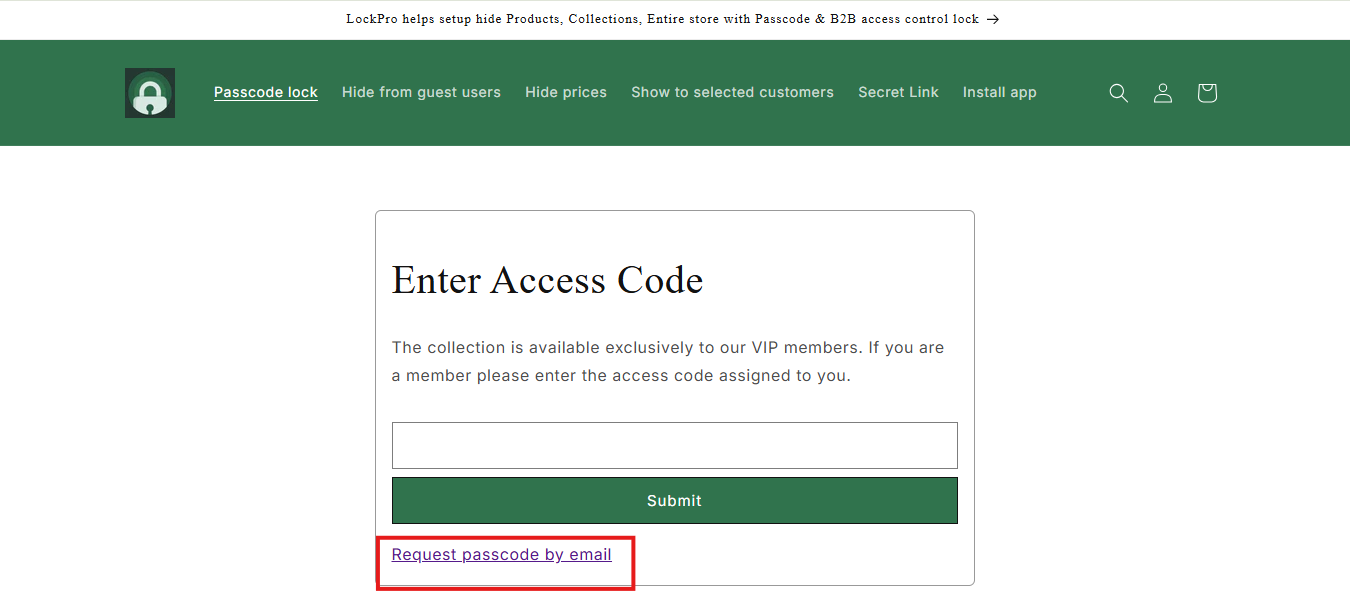The image size is (1350, 594).
Task: Click the Request passcode by email link
Action: click(502, 554)
